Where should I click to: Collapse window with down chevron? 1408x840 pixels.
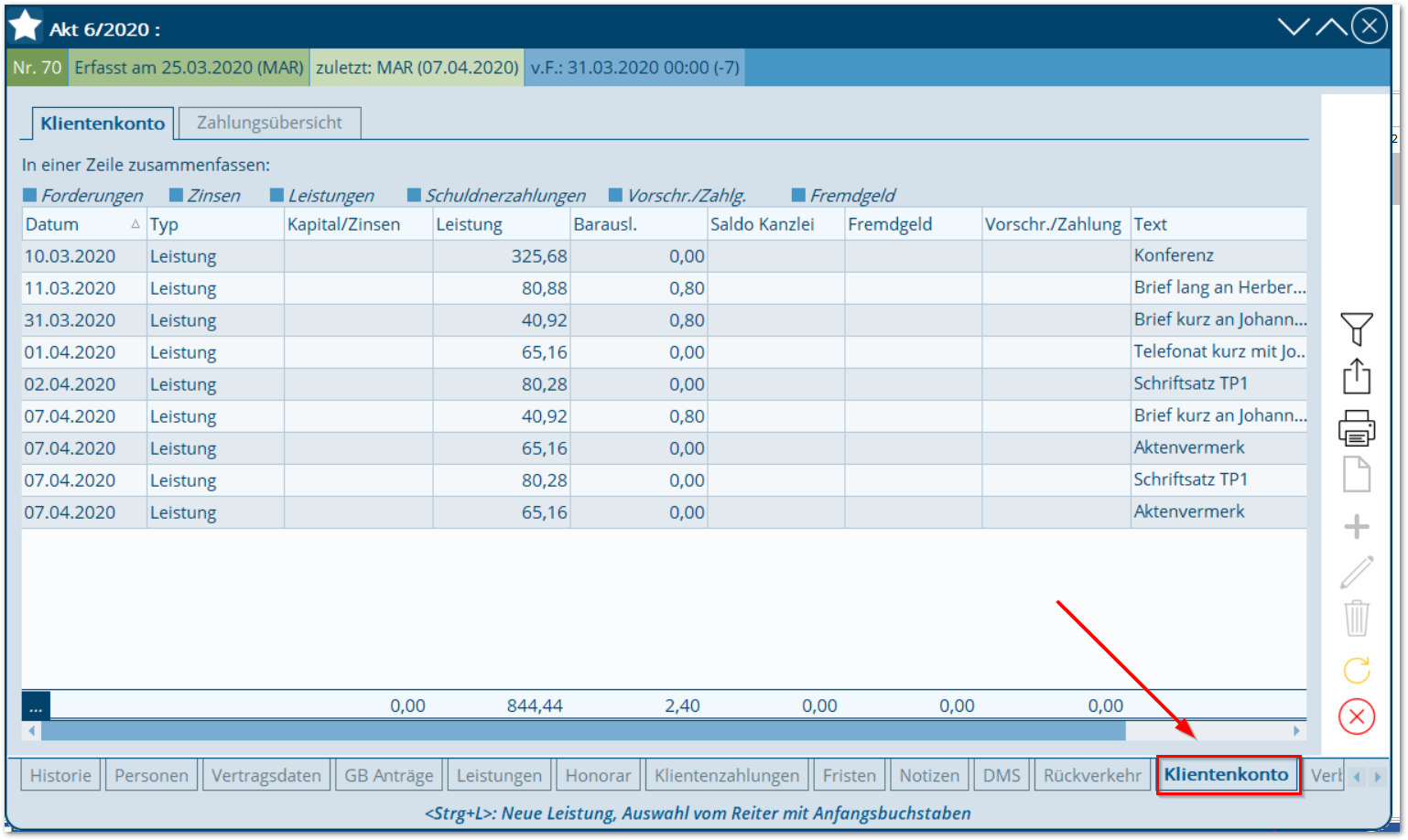click(1294, 27)
